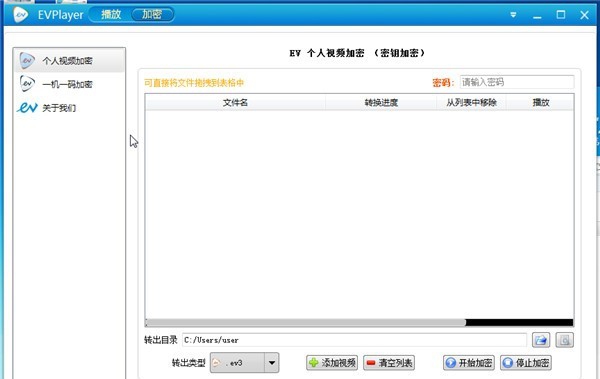Click the 一机一码加密 sidebar icon
The image size is (600, 379).
[27, 84]
